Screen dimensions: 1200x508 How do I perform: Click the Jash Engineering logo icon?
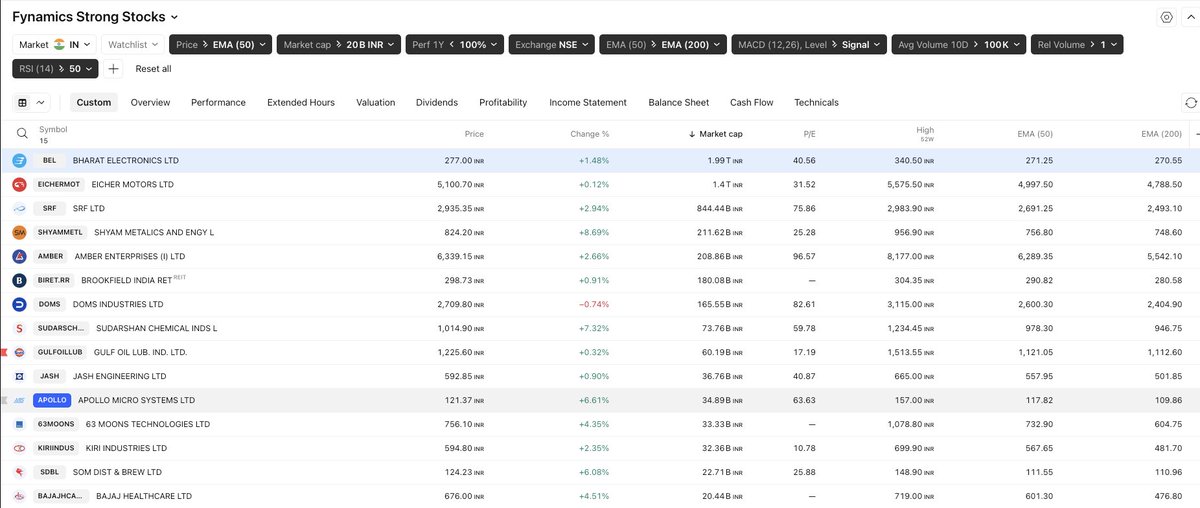pyautogui.click(x=19, y=376)
